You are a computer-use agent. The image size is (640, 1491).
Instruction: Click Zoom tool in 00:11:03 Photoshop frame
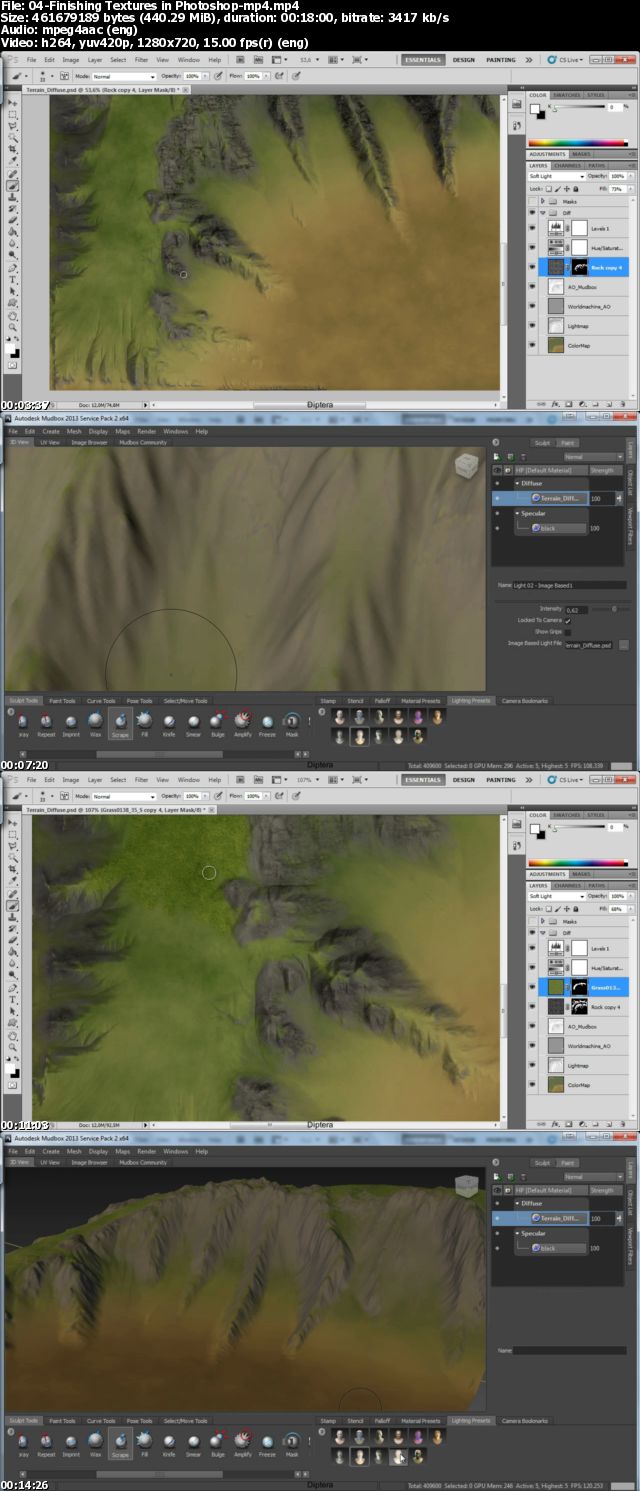(x=13, y=1046)
